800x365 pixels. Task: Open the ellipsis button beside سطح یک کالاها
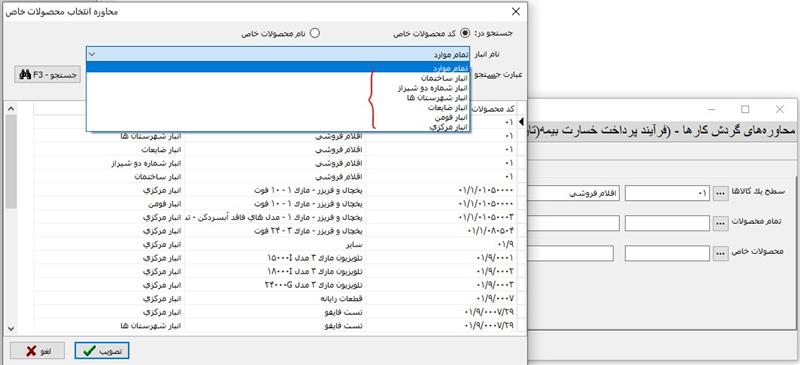[x=720, y=193]
